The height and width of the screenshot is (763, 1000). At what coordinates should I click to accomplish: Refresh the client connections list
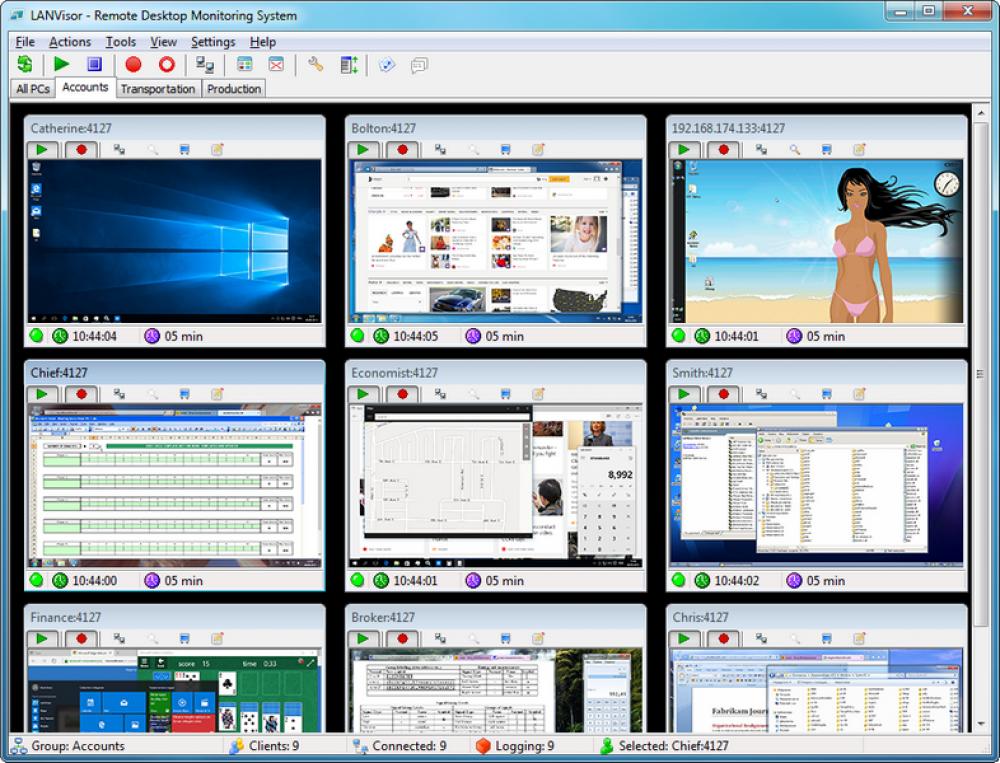point(25,63)
